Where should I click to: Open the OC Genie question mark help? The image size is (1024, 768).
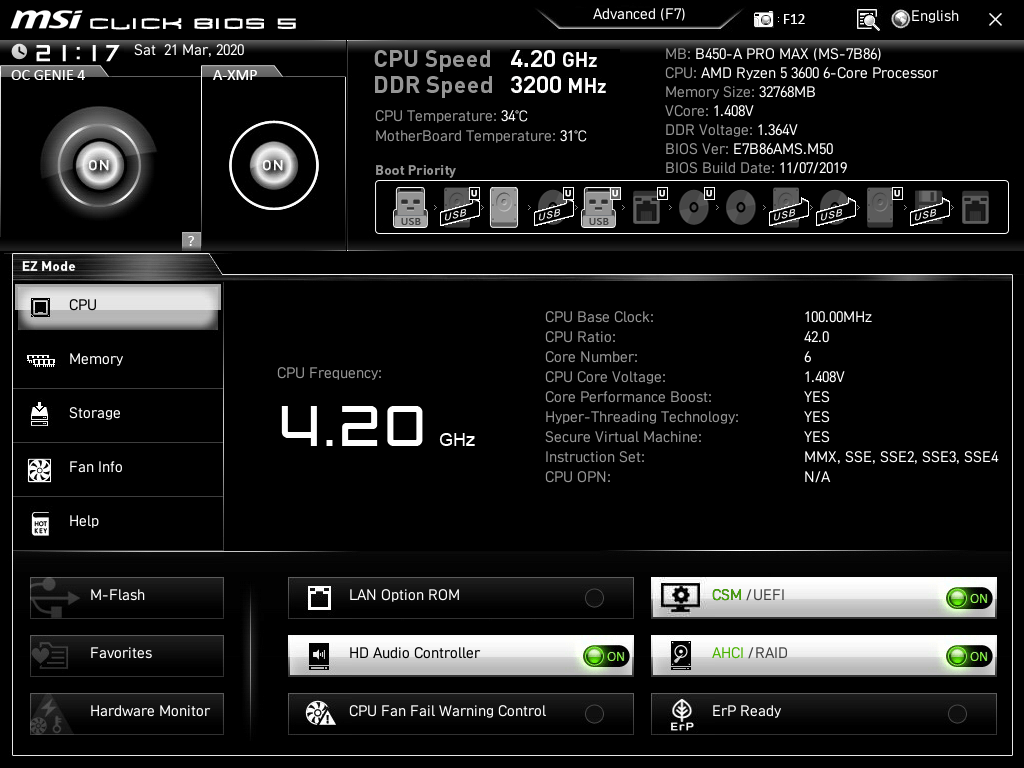191,240
